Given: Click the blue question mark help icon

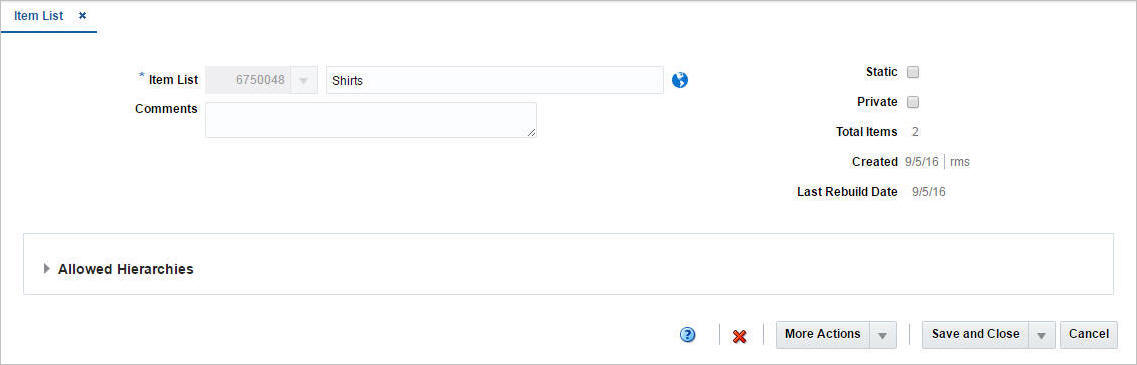Looking at the screenshot, I should 687,335.
